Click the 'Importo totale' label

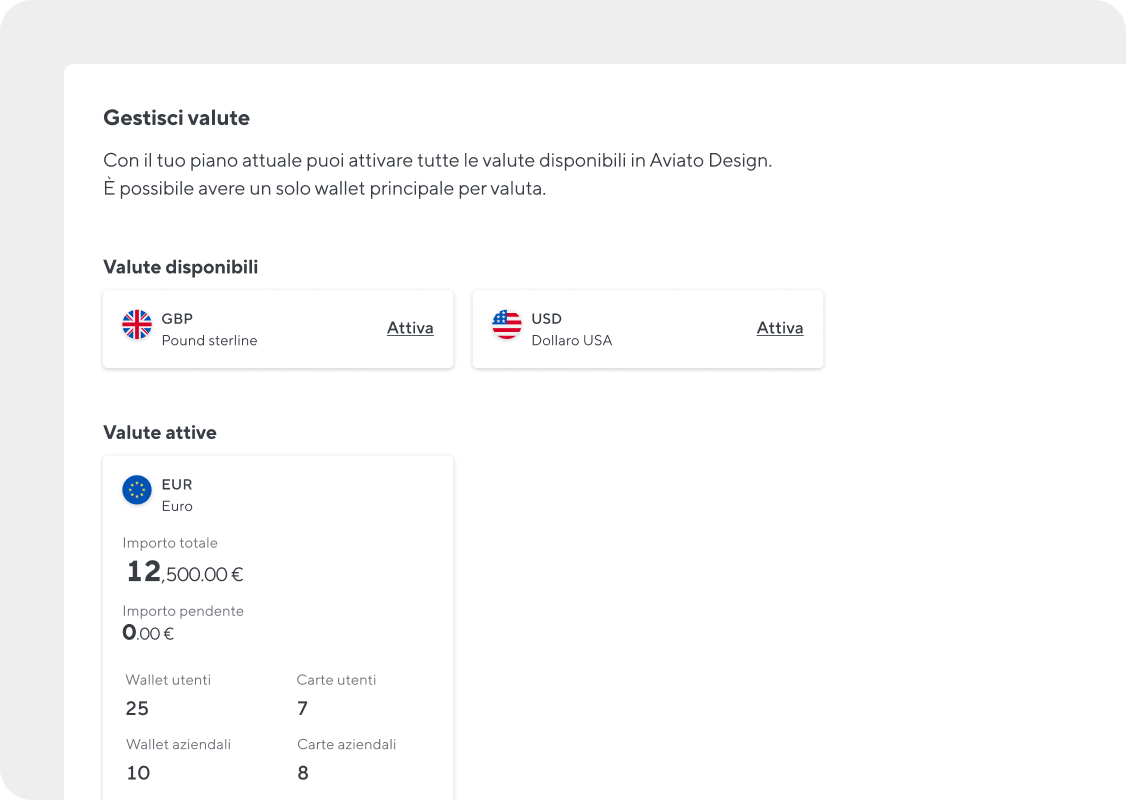click(x=170, y=543)
